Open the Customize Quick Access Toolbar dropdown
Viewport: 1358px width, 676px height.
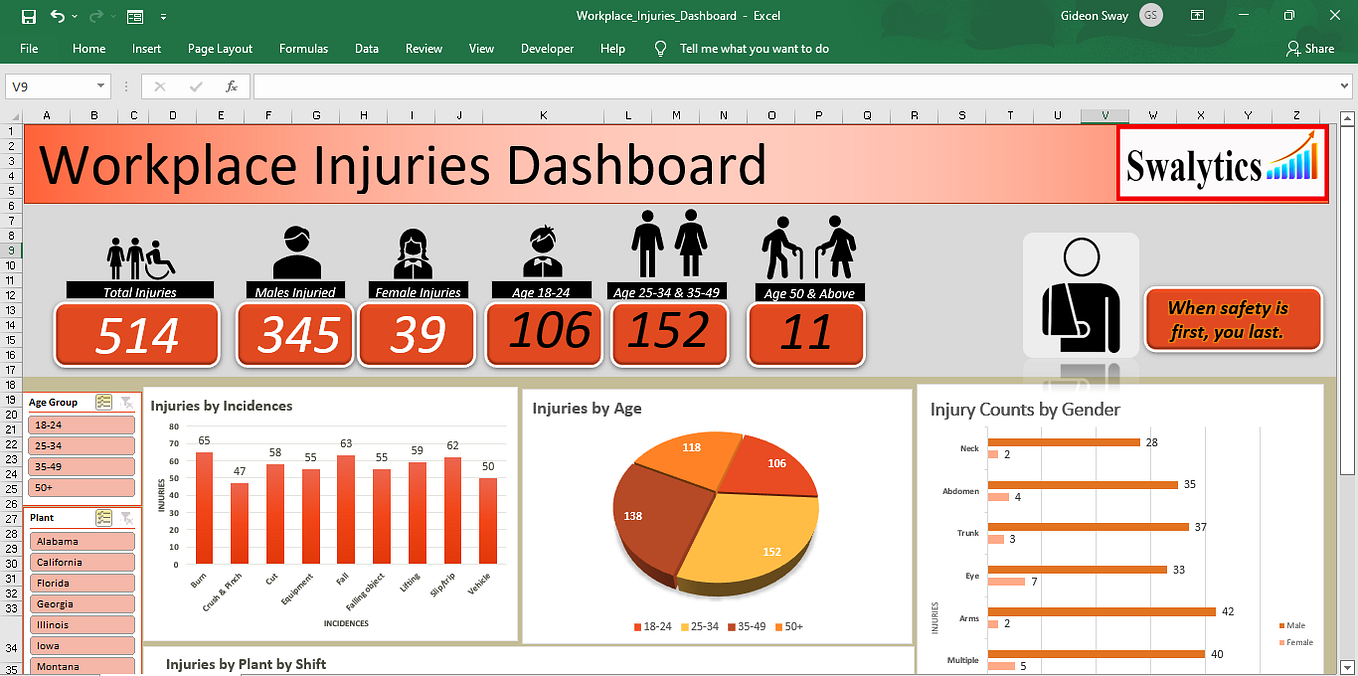click(x=162, y=16)
